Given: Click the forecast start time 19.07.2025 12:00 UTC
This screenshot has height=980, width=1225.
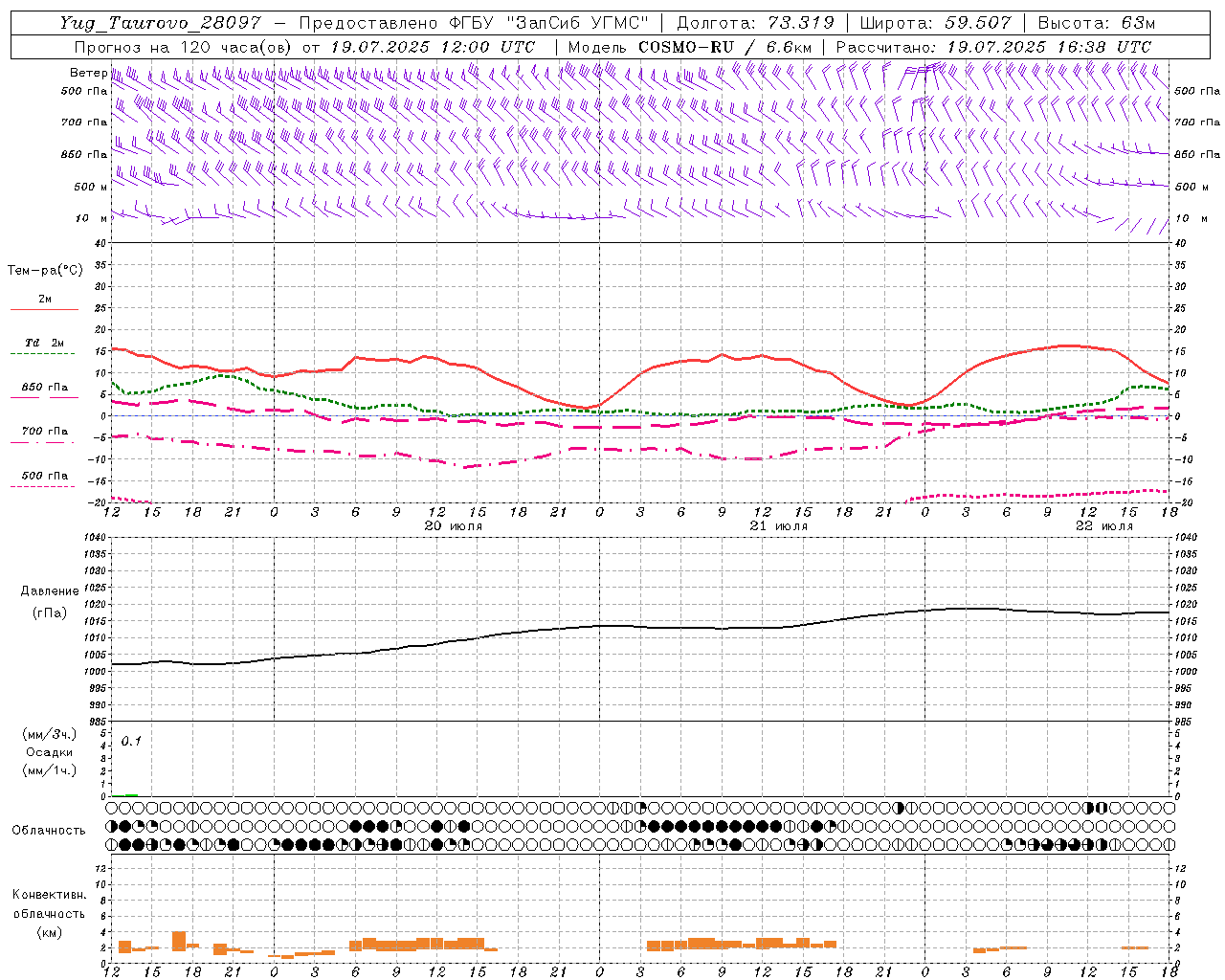Looking at the screenshot, I should 433,47.
